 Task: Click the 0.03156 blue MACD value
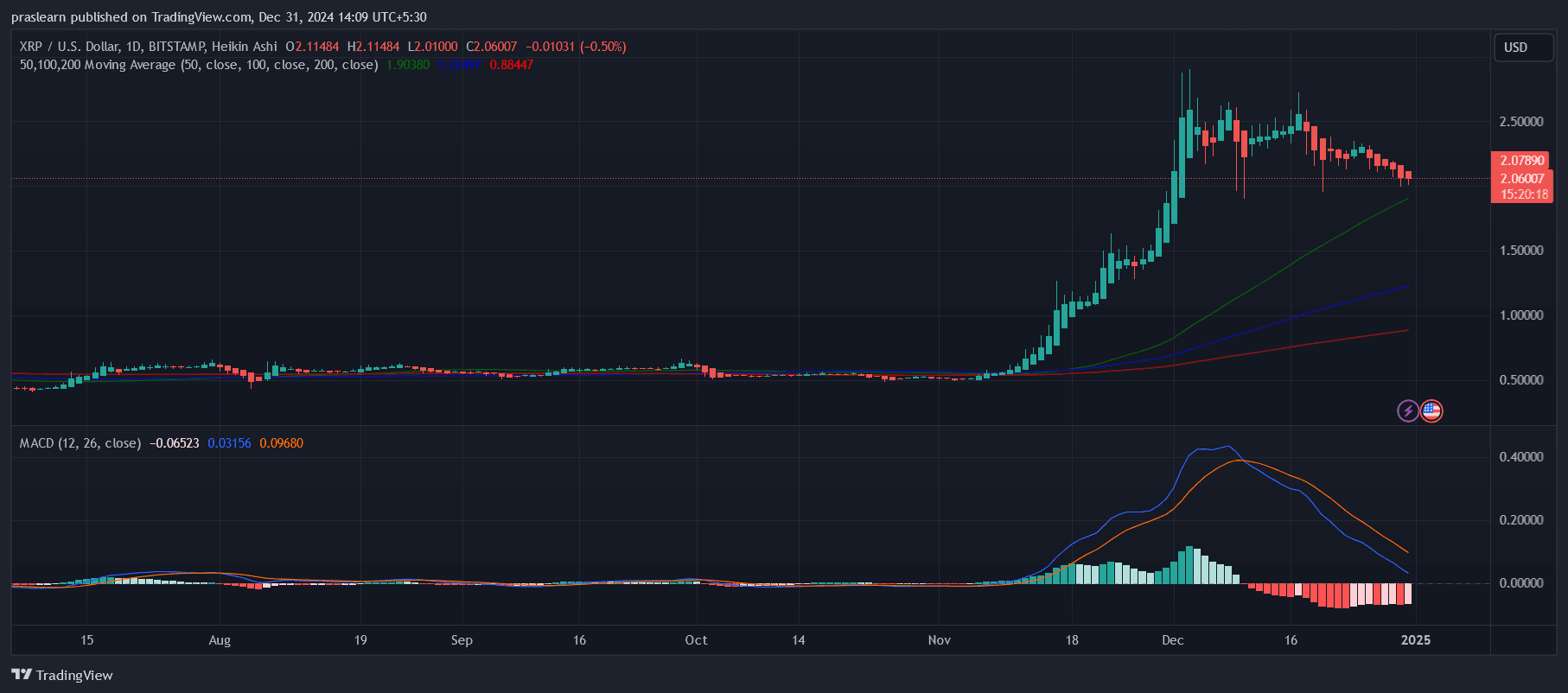(x=229, y=443)
